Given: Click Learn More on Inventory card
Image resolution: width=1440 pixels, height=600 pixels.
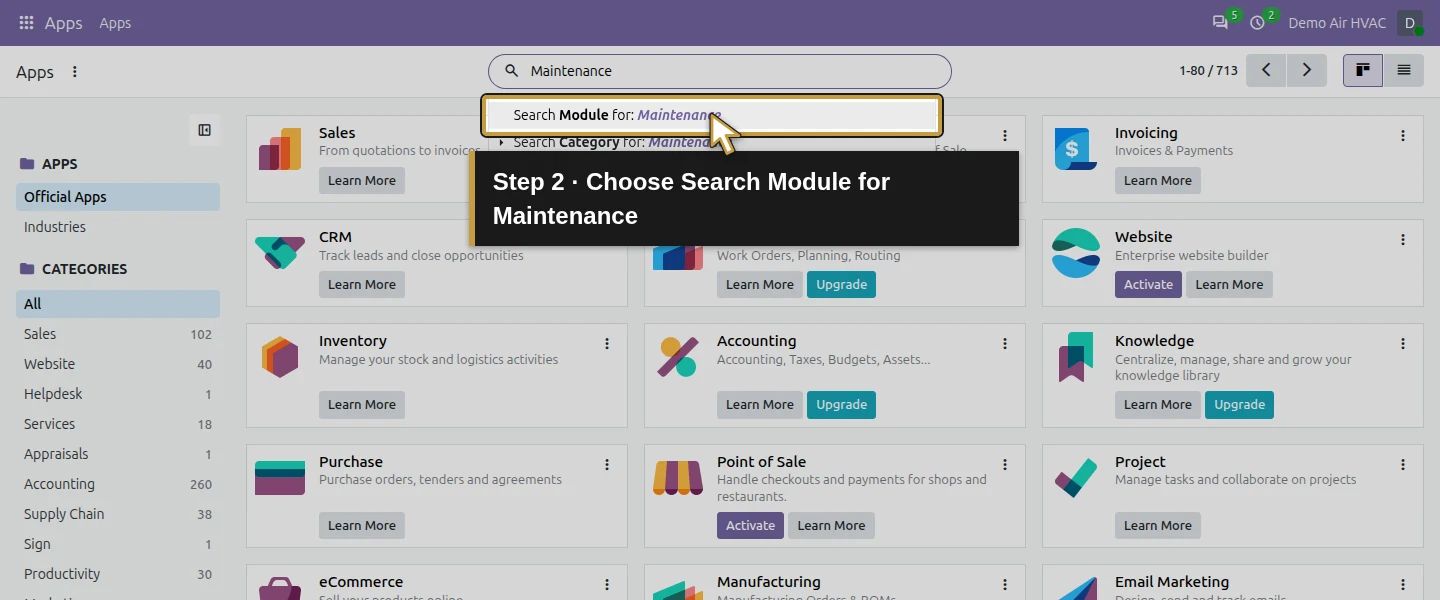Looking at the screenshot, I should tap(362, 405).
